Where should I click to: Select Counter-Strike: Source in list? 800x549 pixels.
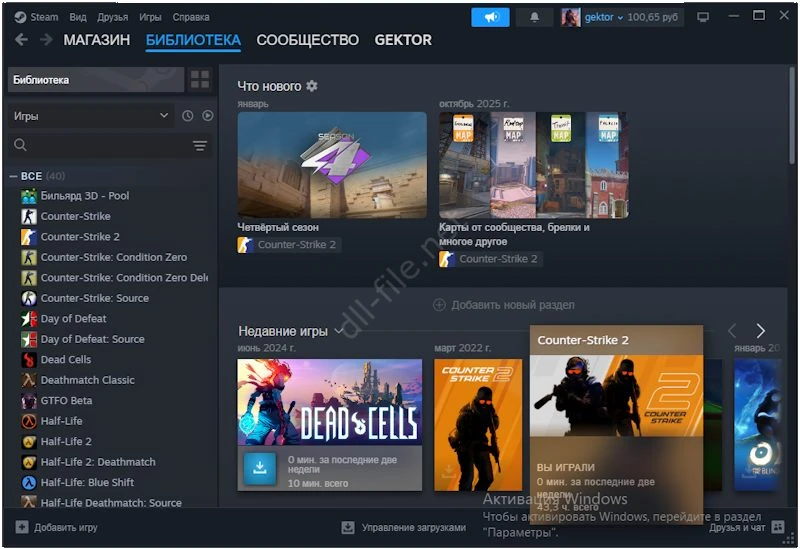[95, 298]
